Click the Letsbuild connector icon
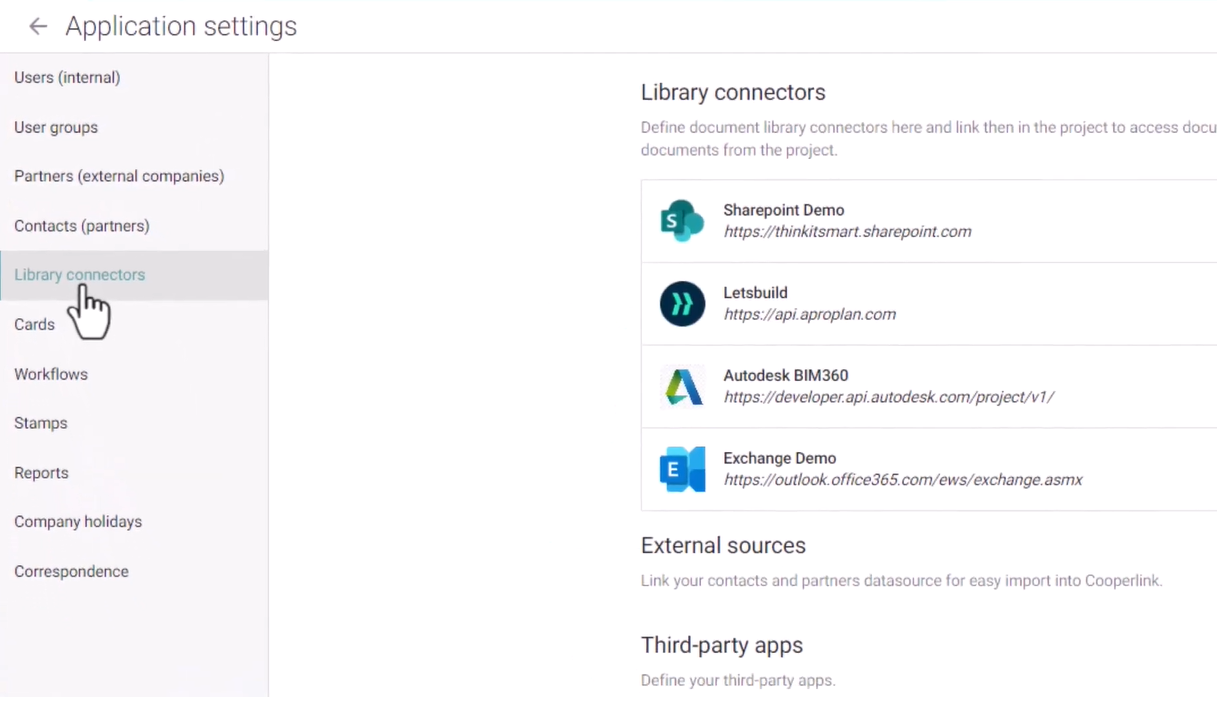 [682, 304]
